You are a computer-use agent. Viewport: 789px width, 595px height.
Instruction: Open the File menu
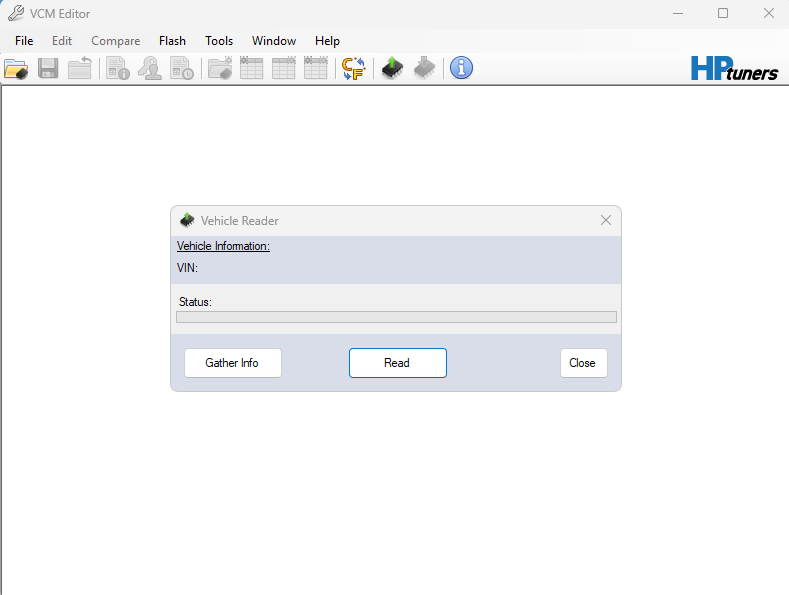point(24,41)
